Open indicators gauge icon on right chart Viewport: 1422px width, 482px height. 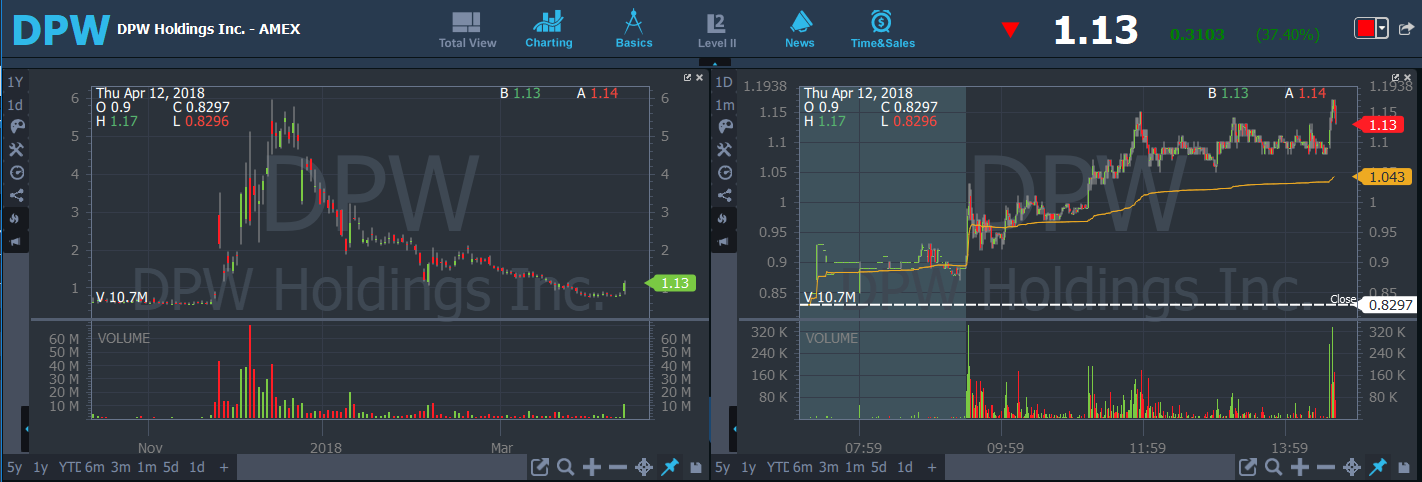pyautogui.click(x=725, y=172)
